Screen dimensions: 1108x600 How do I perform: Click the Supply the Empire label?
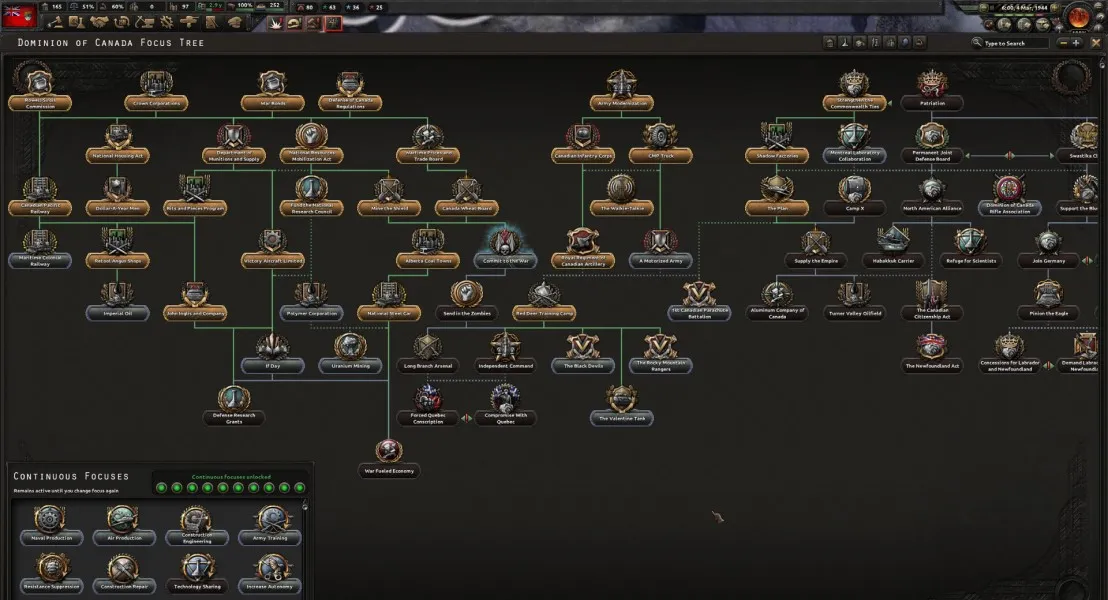coord(815,261)
